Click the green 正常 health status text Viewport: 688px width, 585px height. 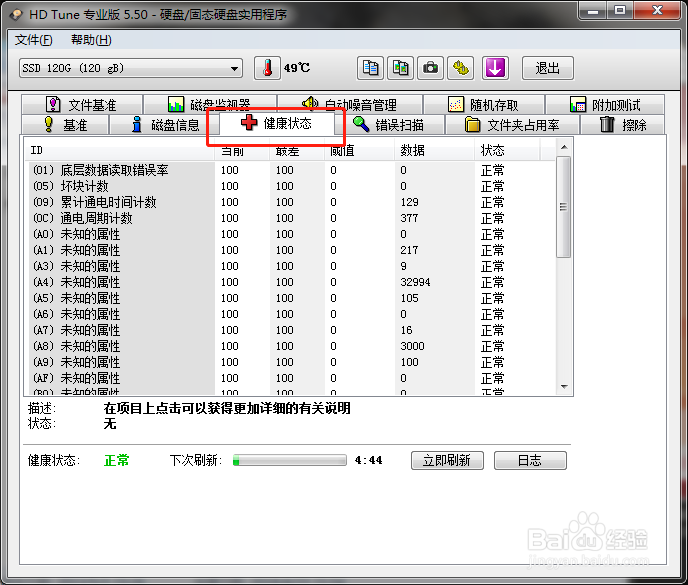[117, 460]
